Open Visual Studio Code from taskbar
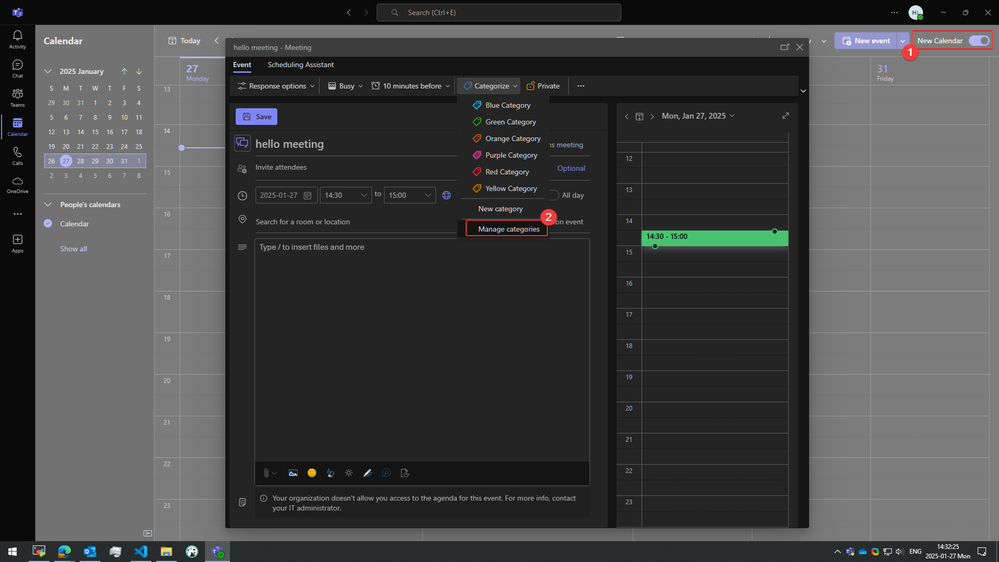999x562 pixels. [141, 551]
